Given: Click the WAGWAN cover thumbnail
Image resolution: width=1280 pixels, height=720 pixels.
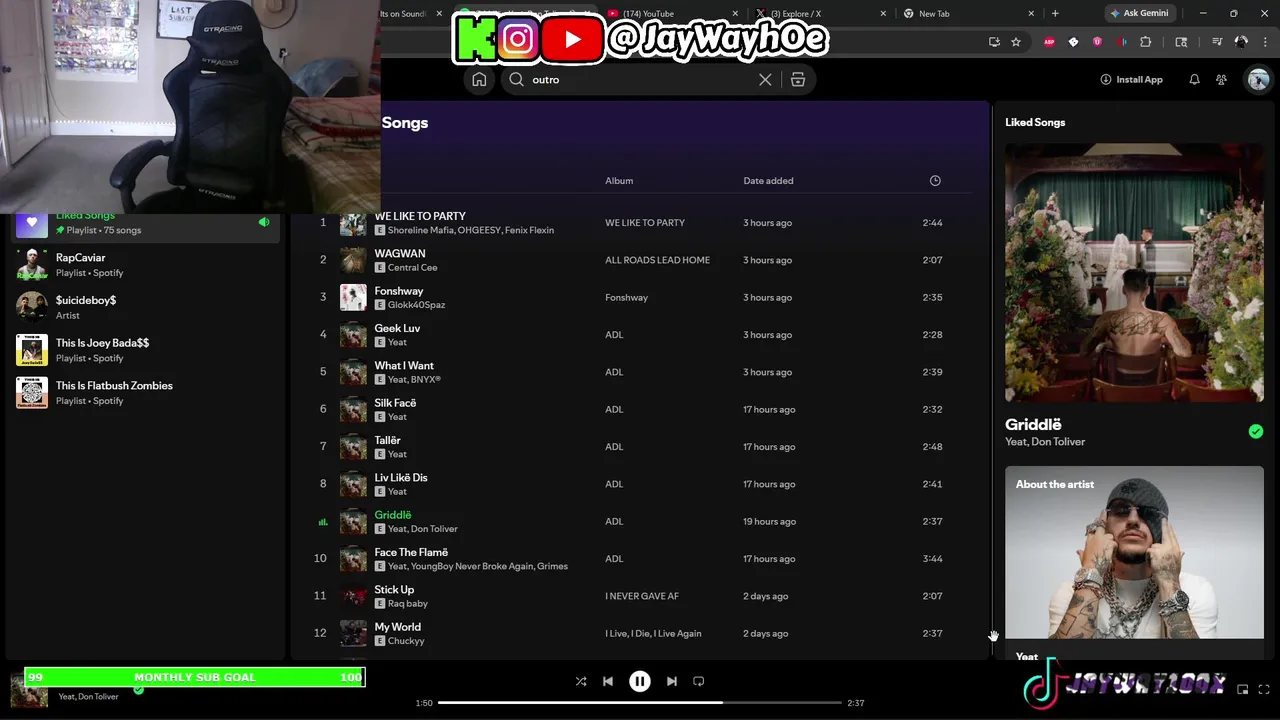Looking at the screenshot, I should (353, 260).
